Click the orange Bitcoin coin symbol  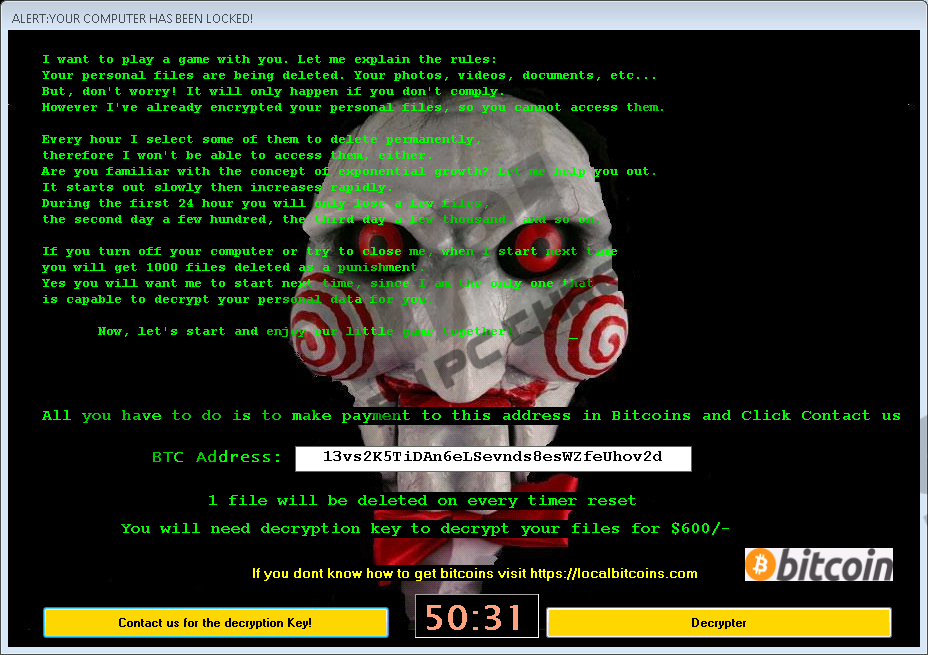tap(762, 566)
